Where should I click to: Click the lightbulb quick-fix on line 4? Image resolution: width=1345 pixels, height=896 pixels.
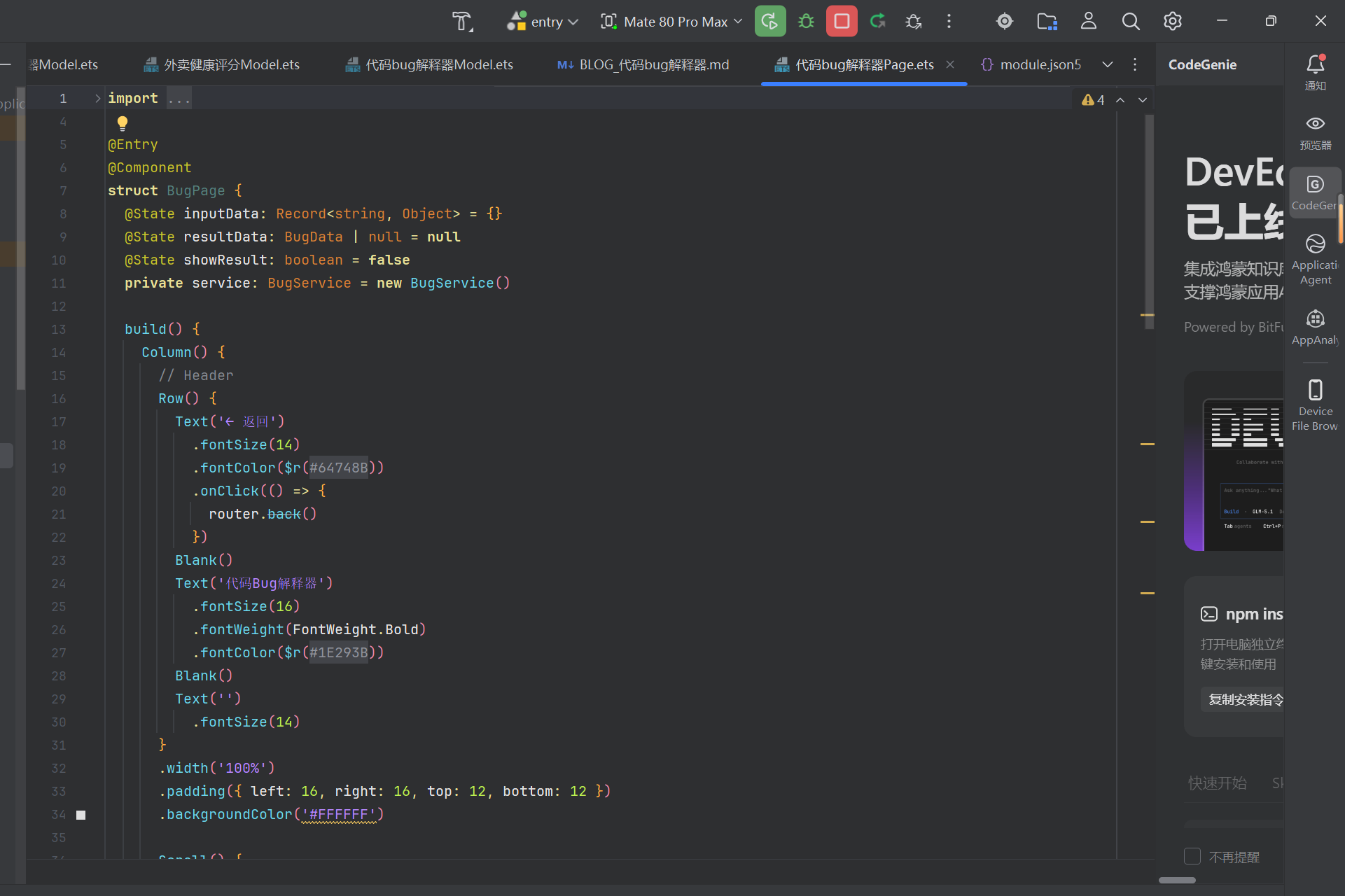point(123,124)
